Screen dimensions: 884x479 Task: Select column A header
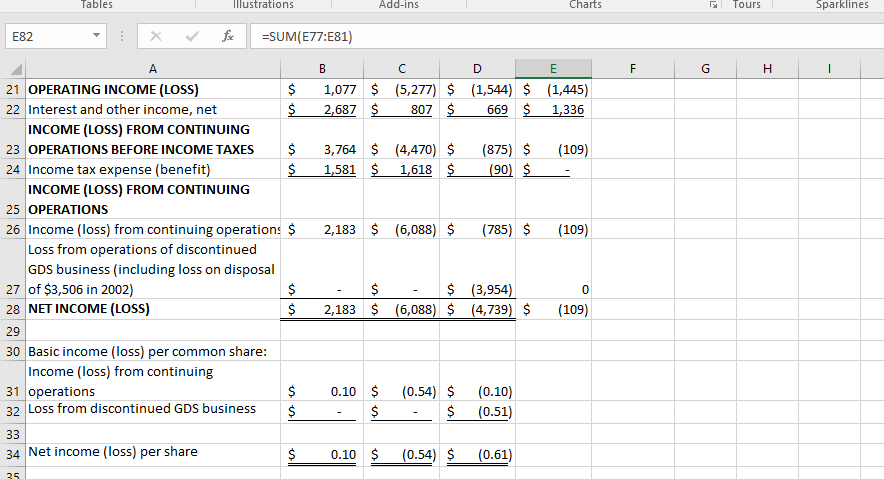(153, 69)
